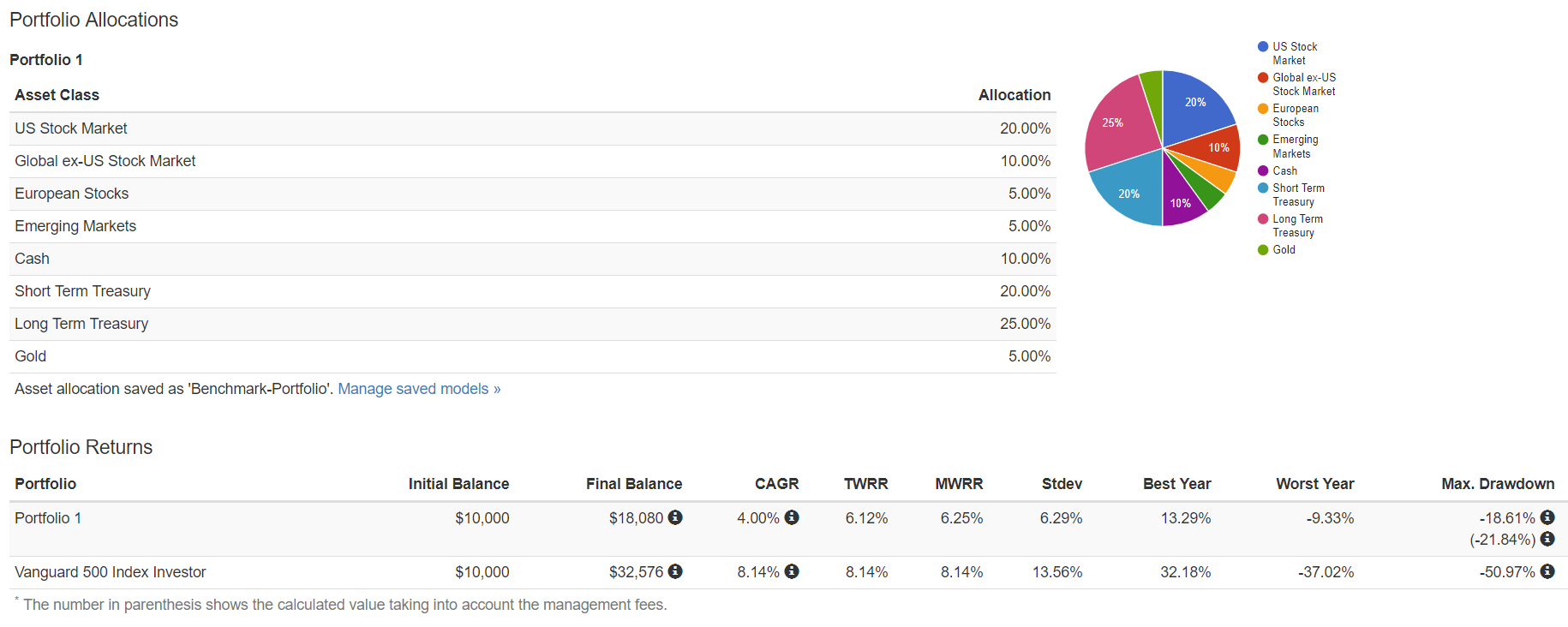This screenshot has width=1568, height=627.
Task: Open Manage saved models link
Action: (419, 389)
